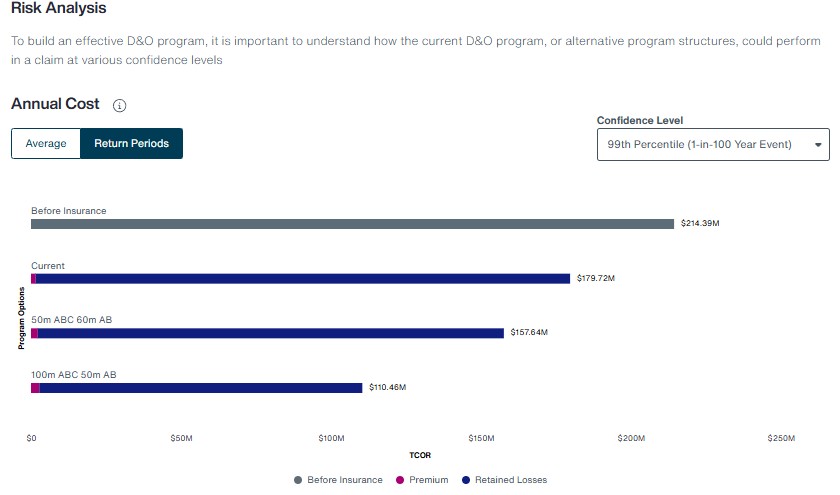840x495 pixels.
Task: Select the Average view toggle
Action: [x=46, y=144]
